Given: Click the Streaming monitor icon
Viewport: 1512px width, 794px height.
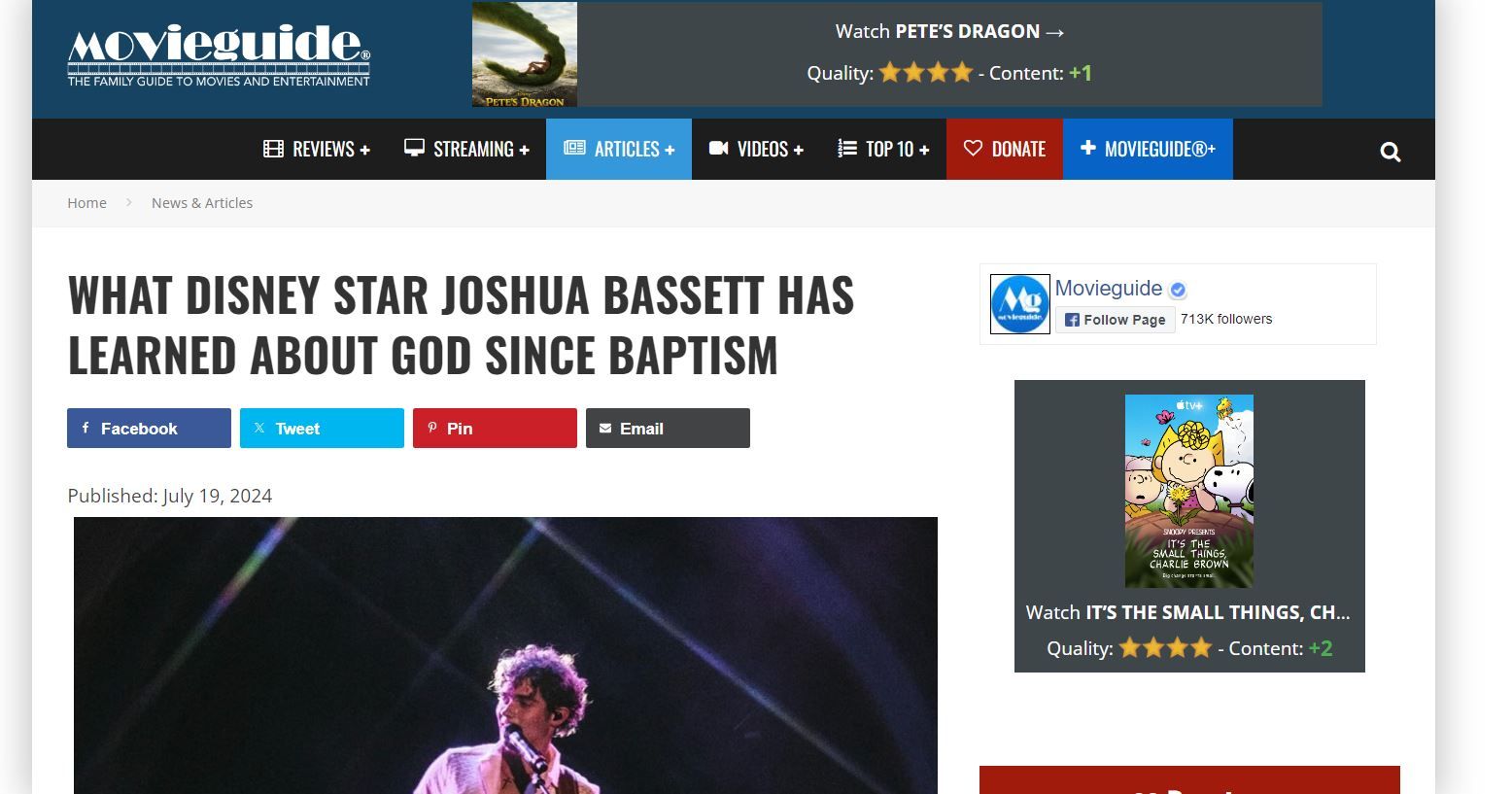Looking at the screenshot, I should coord(414,148).
